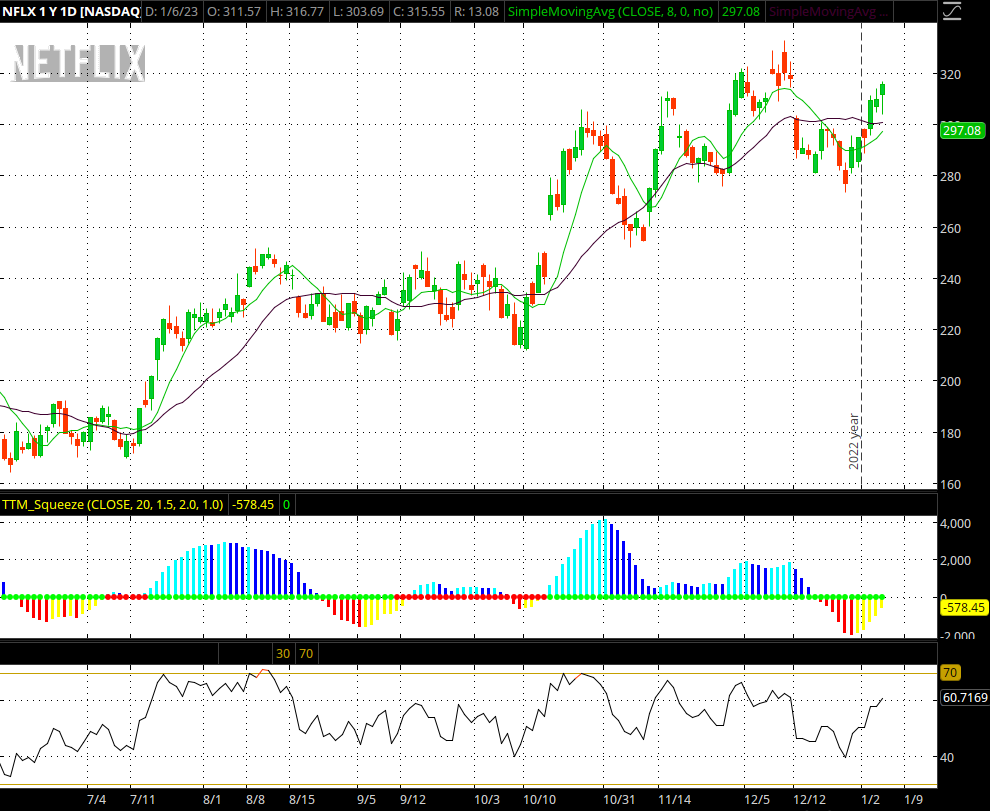Click the 320 price axis label
Screen dimensions: 990x811
pyautogui.click(x=950, y=75)
